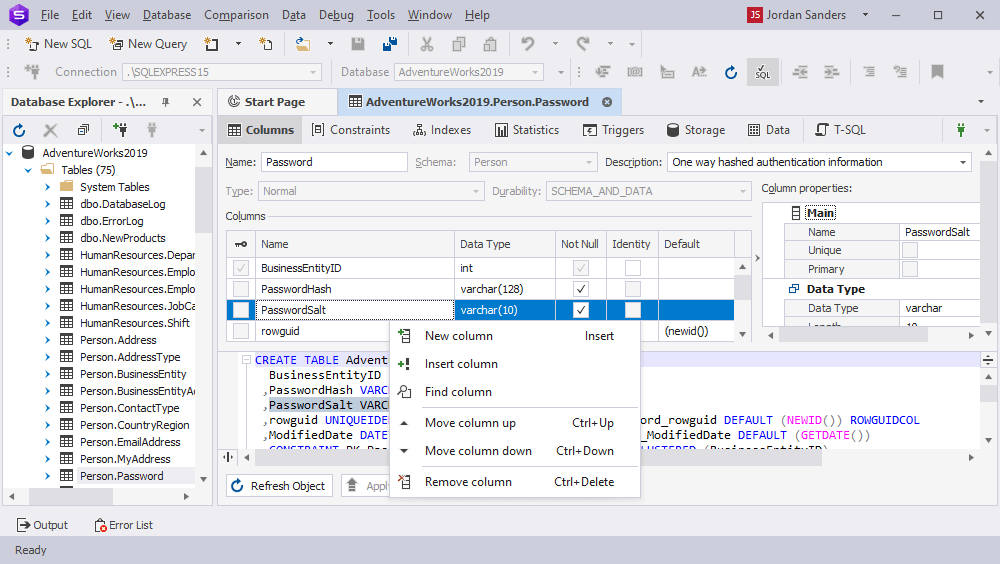Click the Cut scissors icon
The width and height of the screenshot is (1000, 564).
pos(427,44)
